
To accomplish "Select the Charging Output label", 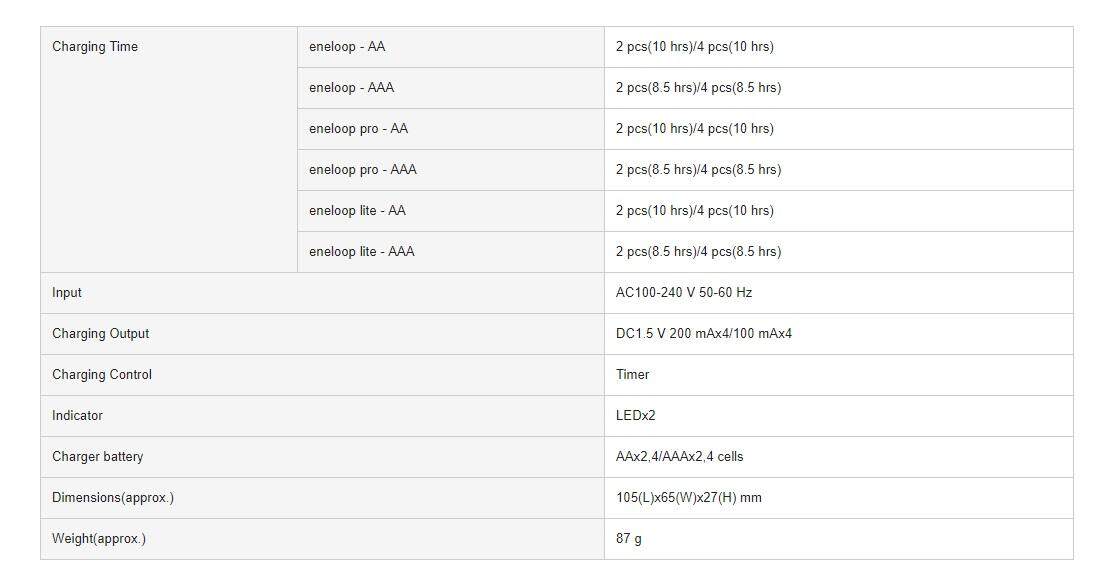I will 101,334.
